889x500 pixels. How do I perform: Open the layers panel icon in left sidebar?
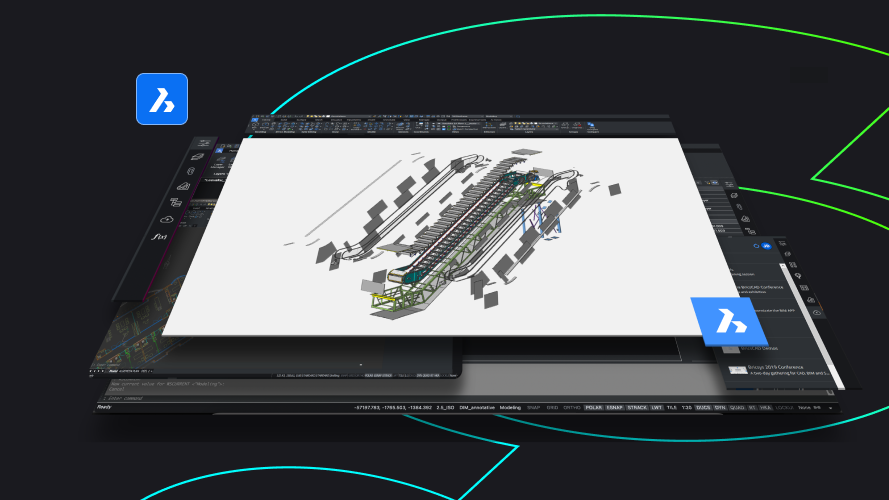[x=197, y=156]
